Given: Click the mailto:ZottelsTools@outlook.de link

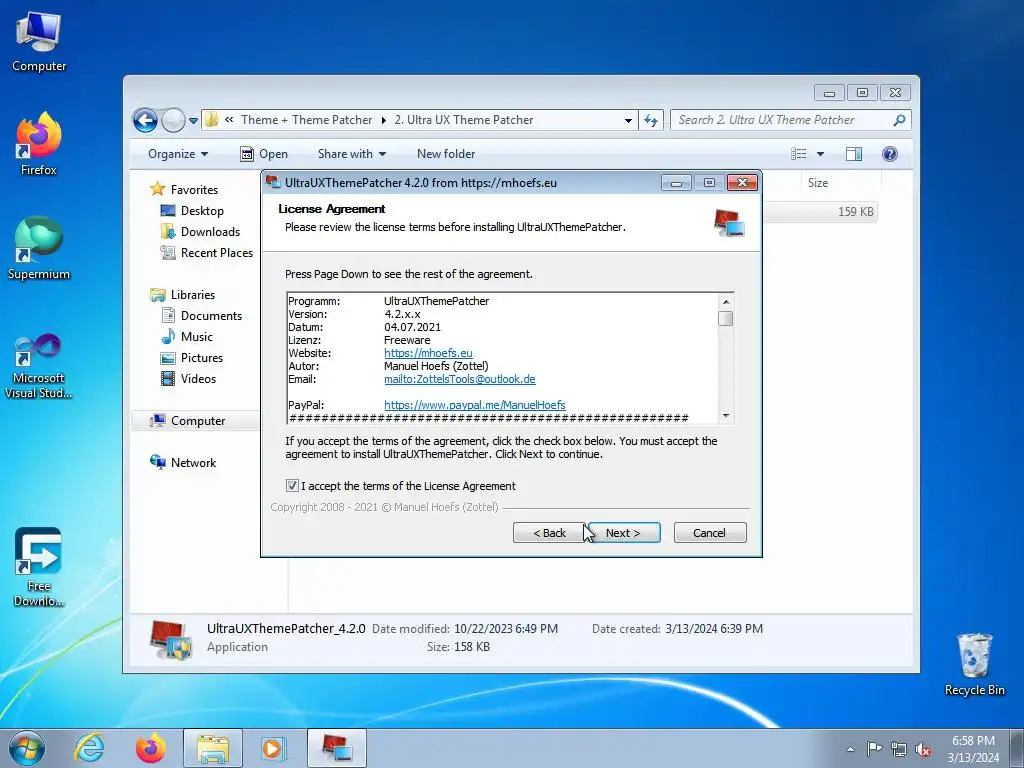Looking at the screenshot, I should tap(460, 379).
